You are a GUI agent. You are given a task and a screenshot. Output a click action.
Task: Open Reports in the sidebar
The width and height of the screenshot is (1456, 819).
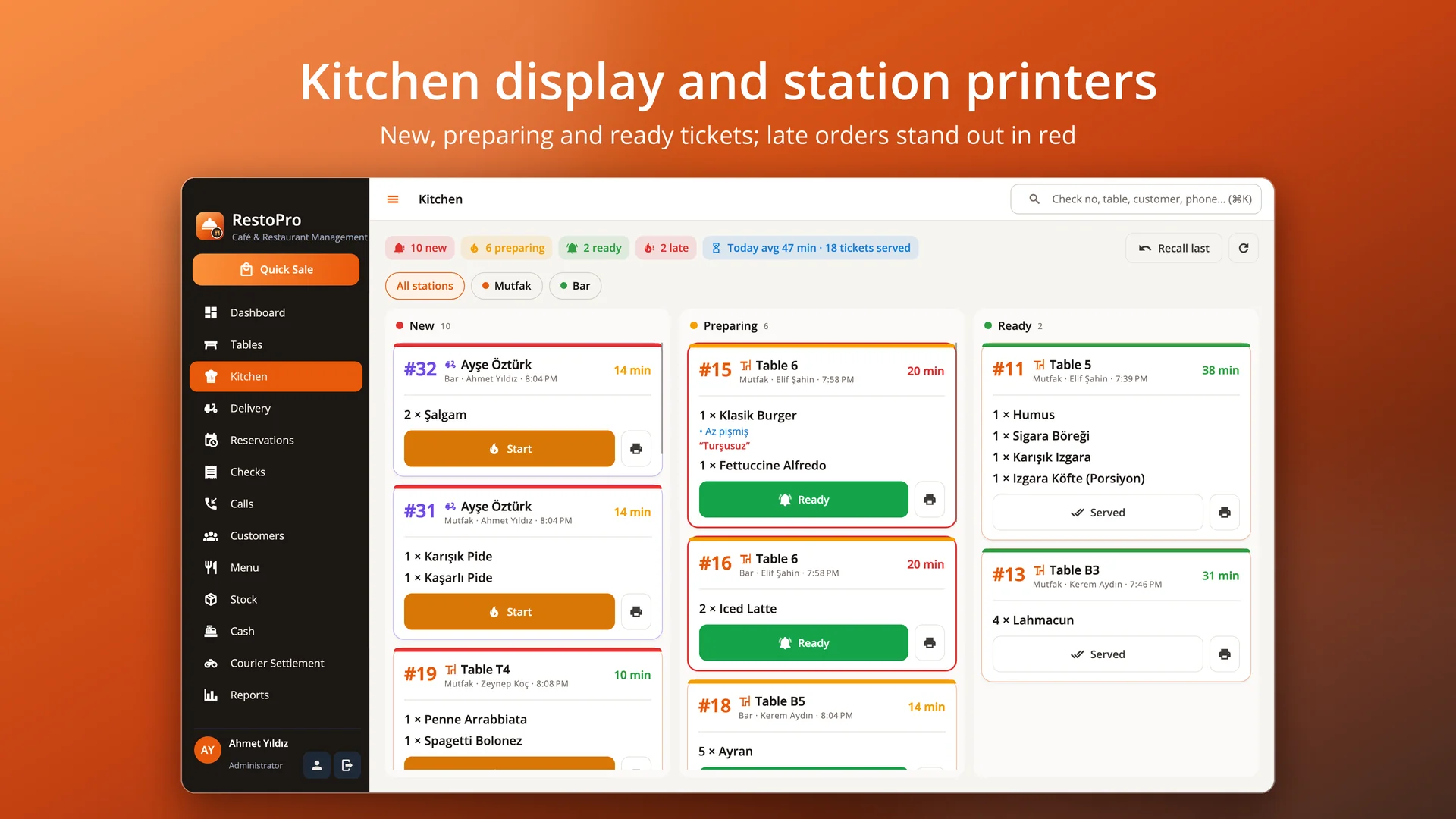[276, 695]
